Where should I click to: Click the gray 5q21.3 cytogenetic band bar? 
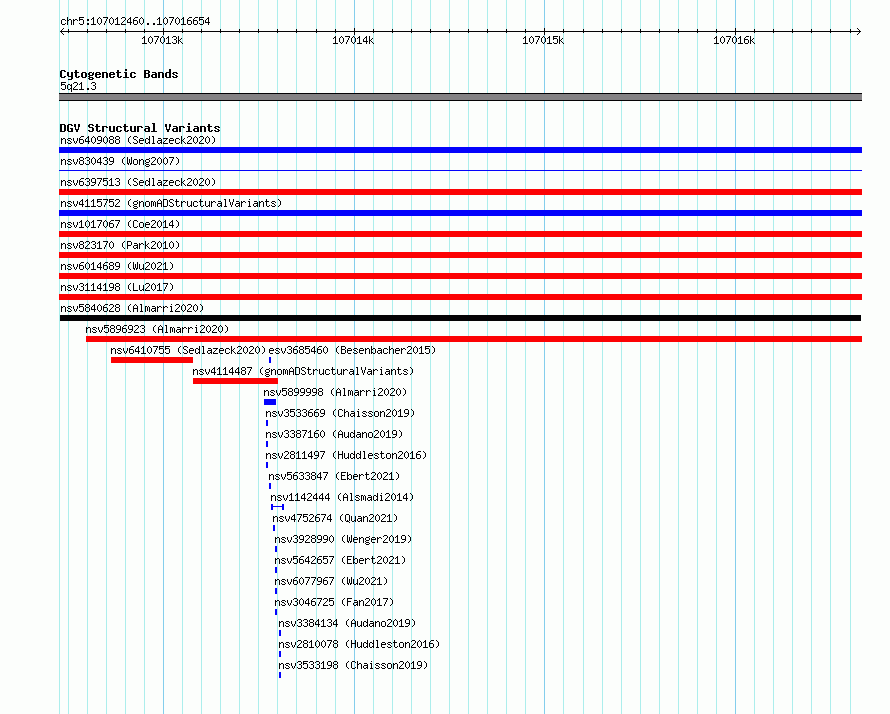pos(460,97)
